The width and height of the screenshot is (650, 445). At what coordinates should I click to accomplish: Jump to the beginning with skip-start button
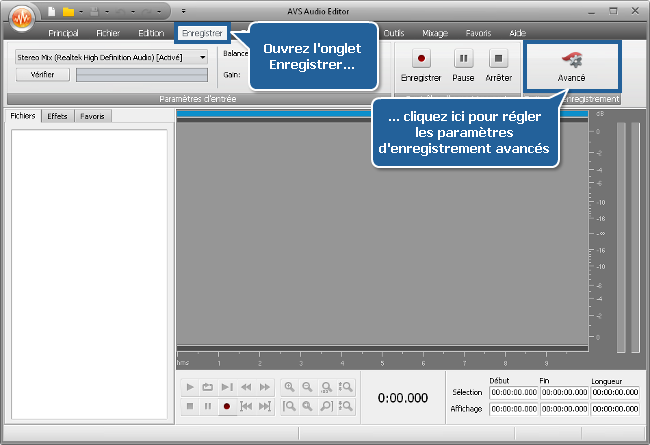point(246,406)
